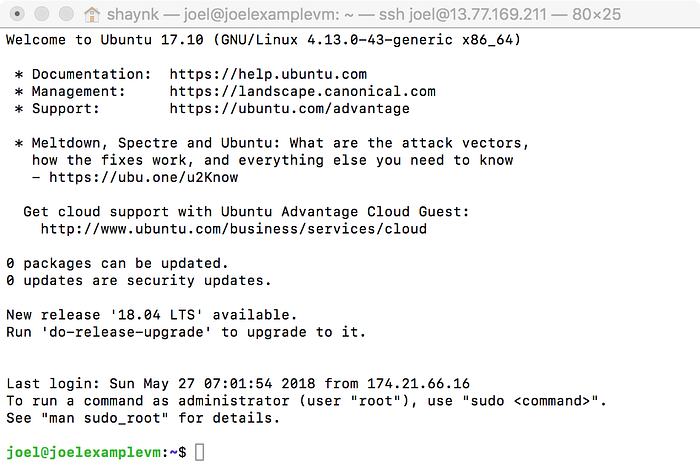Click the terminal cursor block at prompt
This screenshot has width=700, height=467.
[200, 452]
